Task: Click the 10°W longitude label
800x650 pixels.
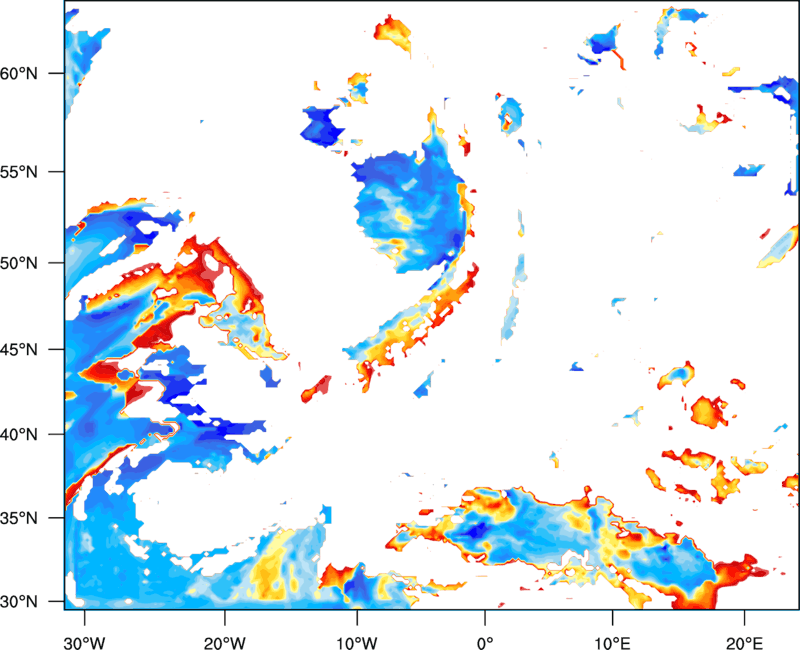Action: (x=357, y=643)
